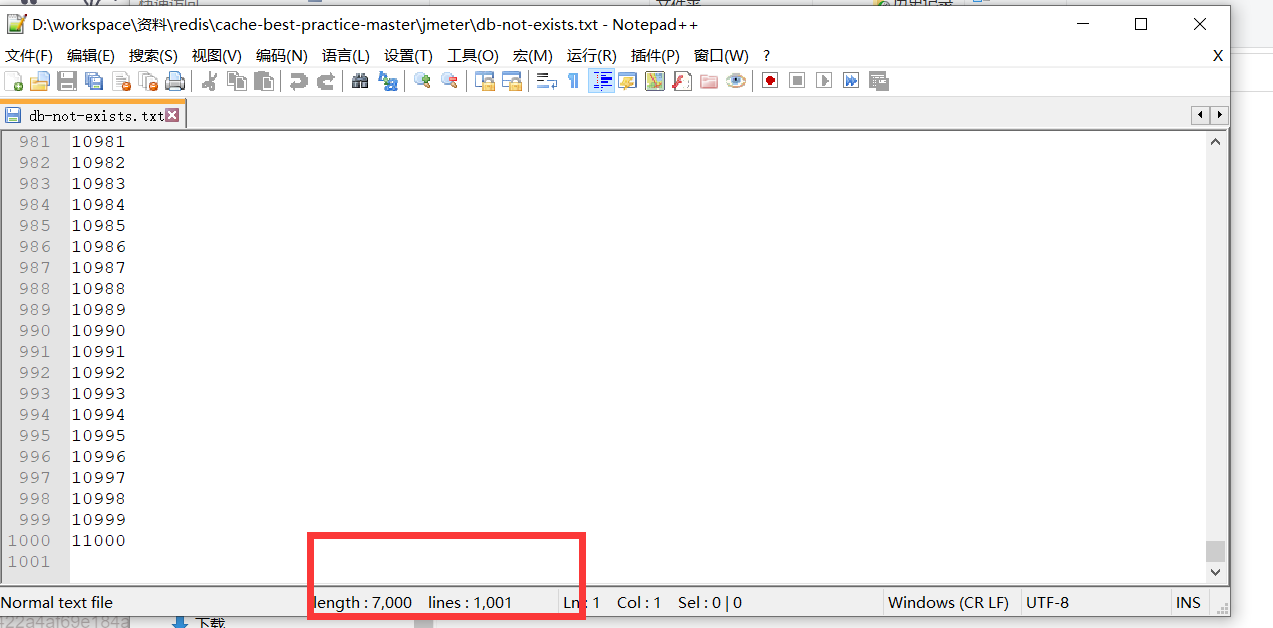Viewport: 1273px width, 628px height.
Task: Stop macro recording
Action: click(797, 81)
